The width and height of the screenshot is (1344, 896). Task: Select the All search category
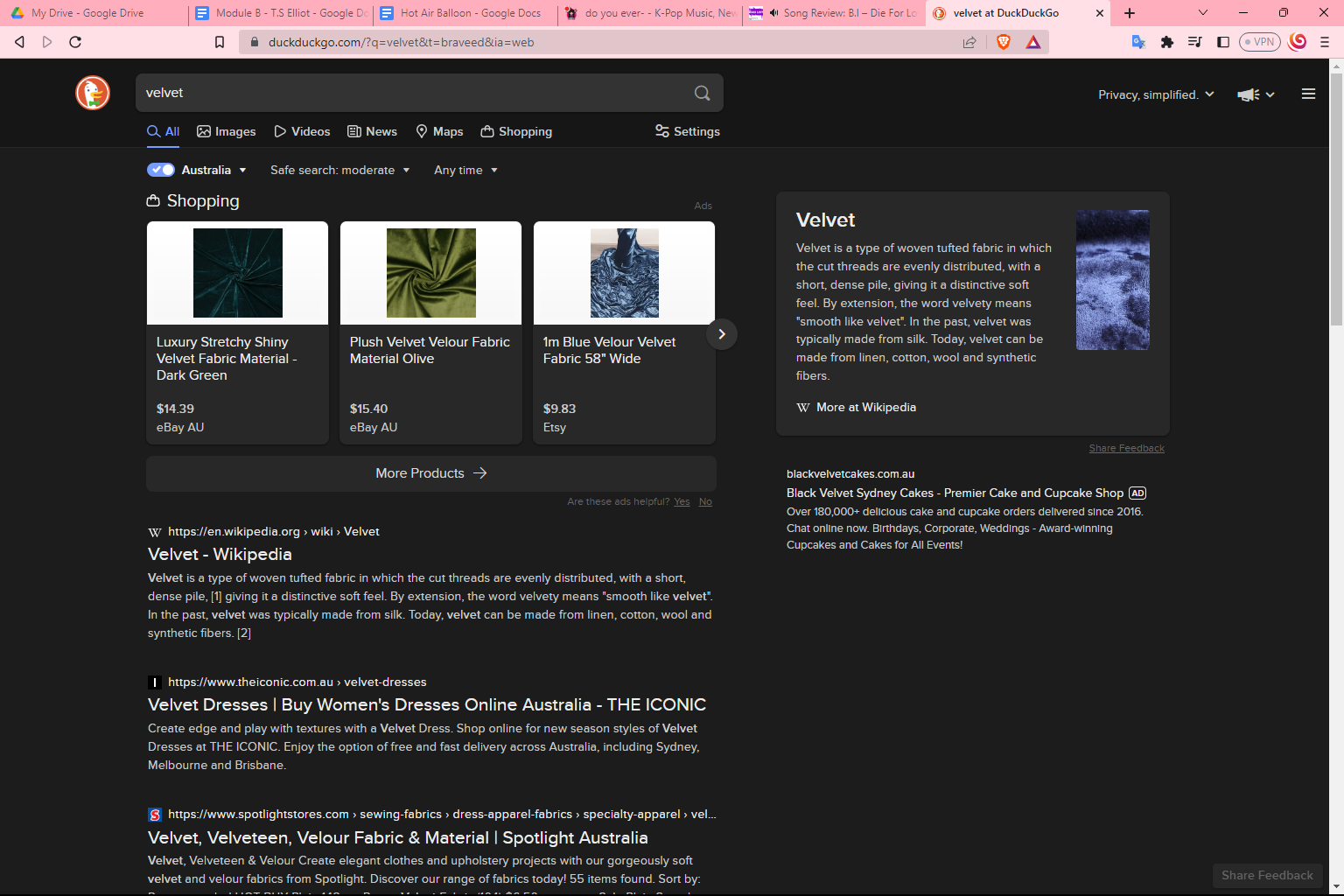click(164, 131)
